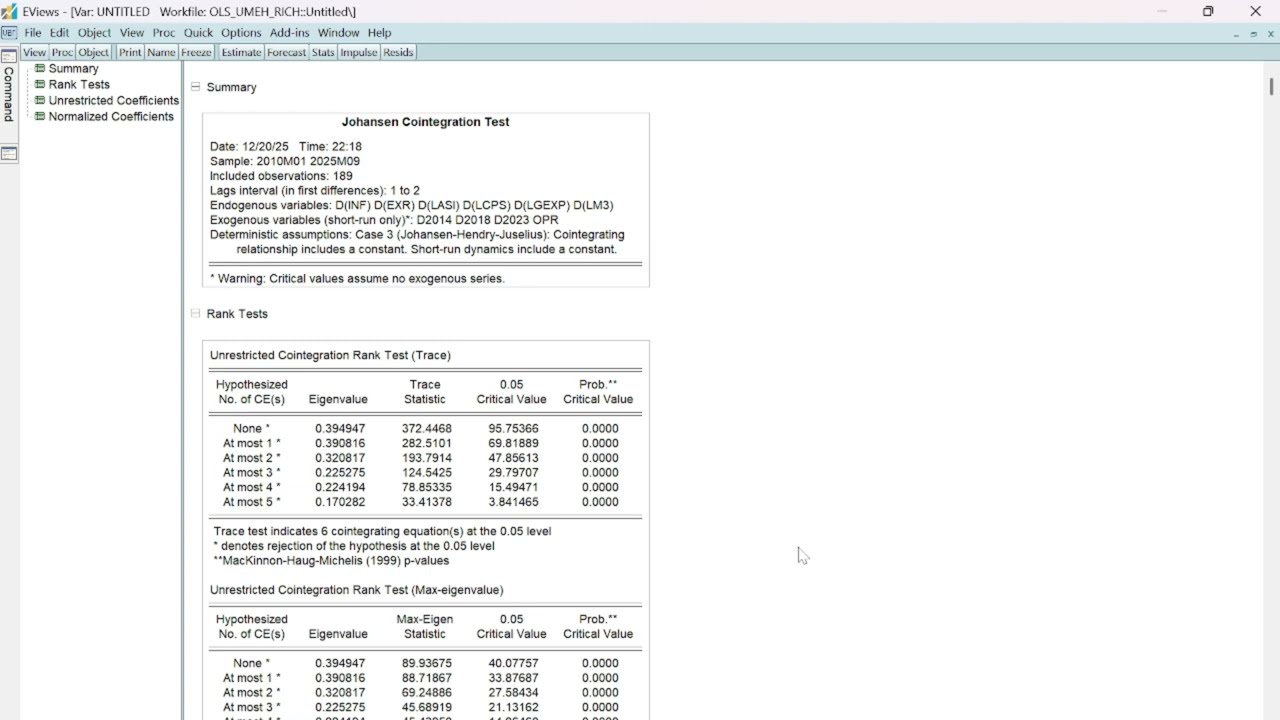Click the table icon beside Summary tree item
This screenshot has height=720, width=1280.
[x=40, y=69]
